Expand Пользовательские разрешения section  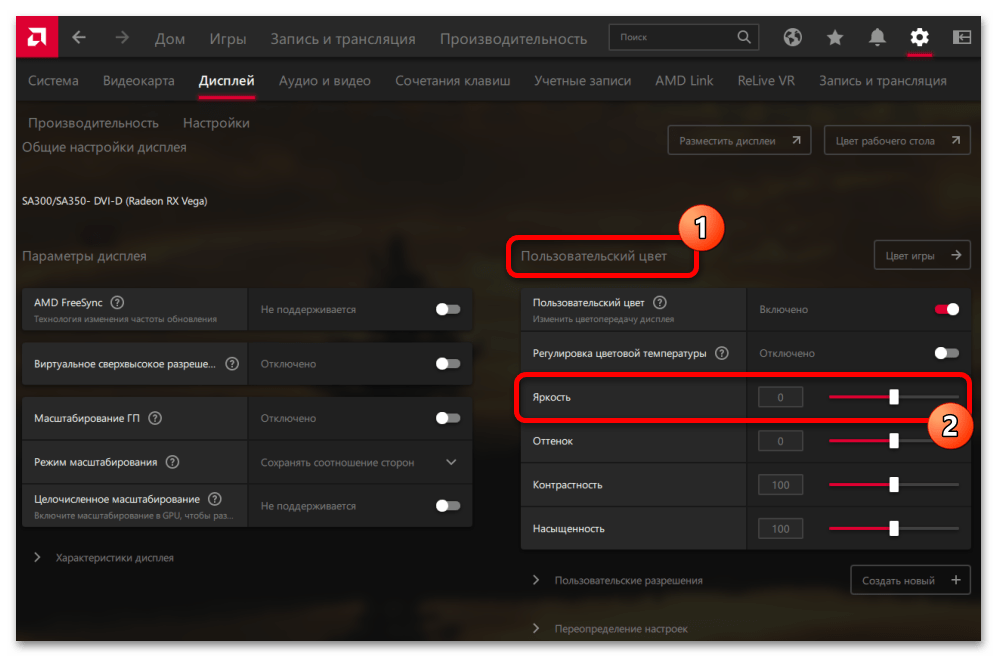click(x=537, y=580)
